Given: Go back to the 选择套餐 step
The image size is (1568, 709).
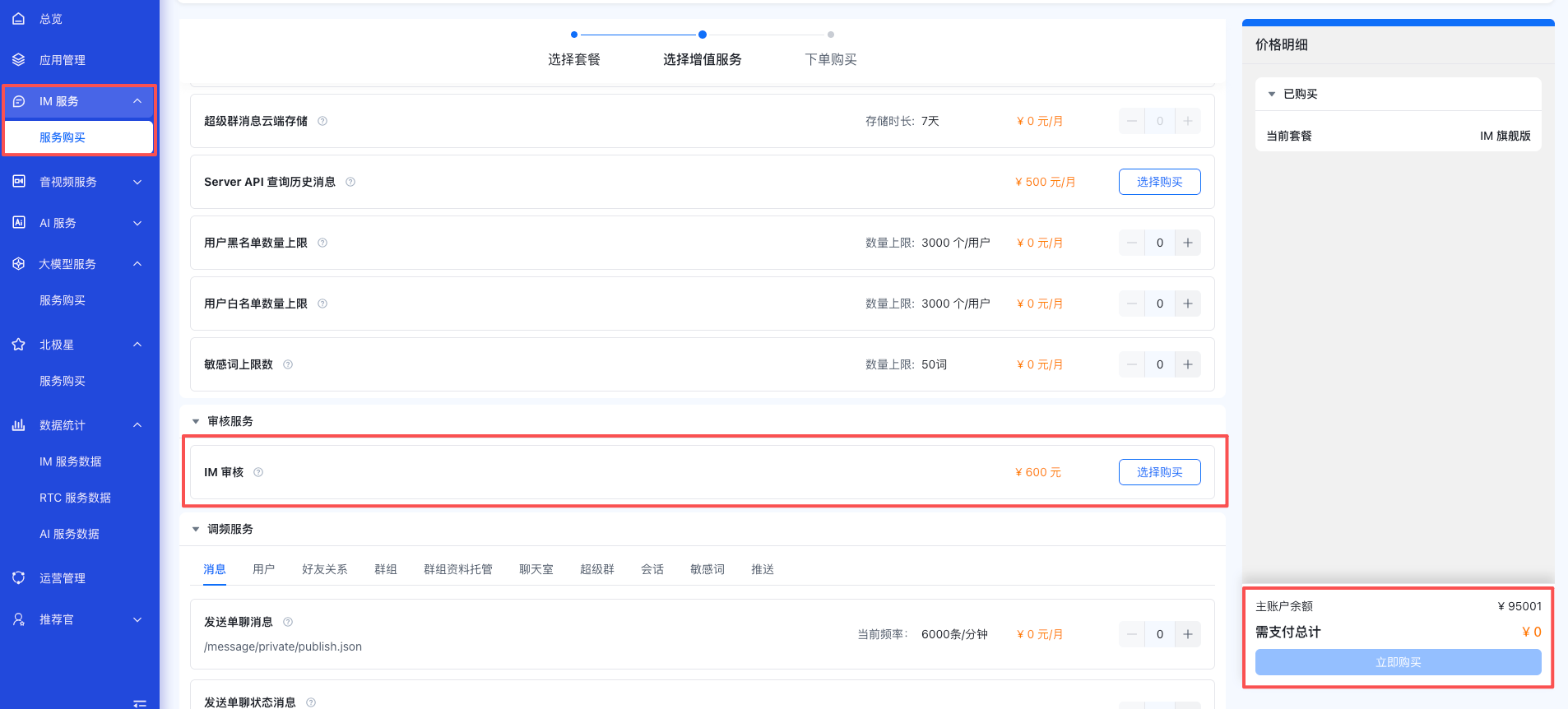Looking at the screenshot, I should (x=574, y=59).
